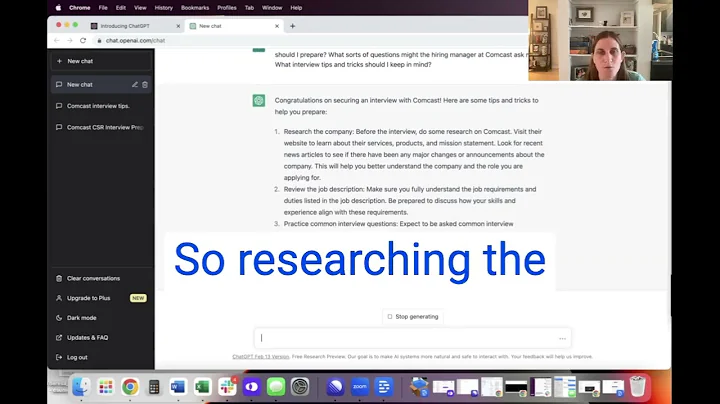Start a conversation with New chat button
The width and height of the screenshot is (720, 404).
point(101,61)
